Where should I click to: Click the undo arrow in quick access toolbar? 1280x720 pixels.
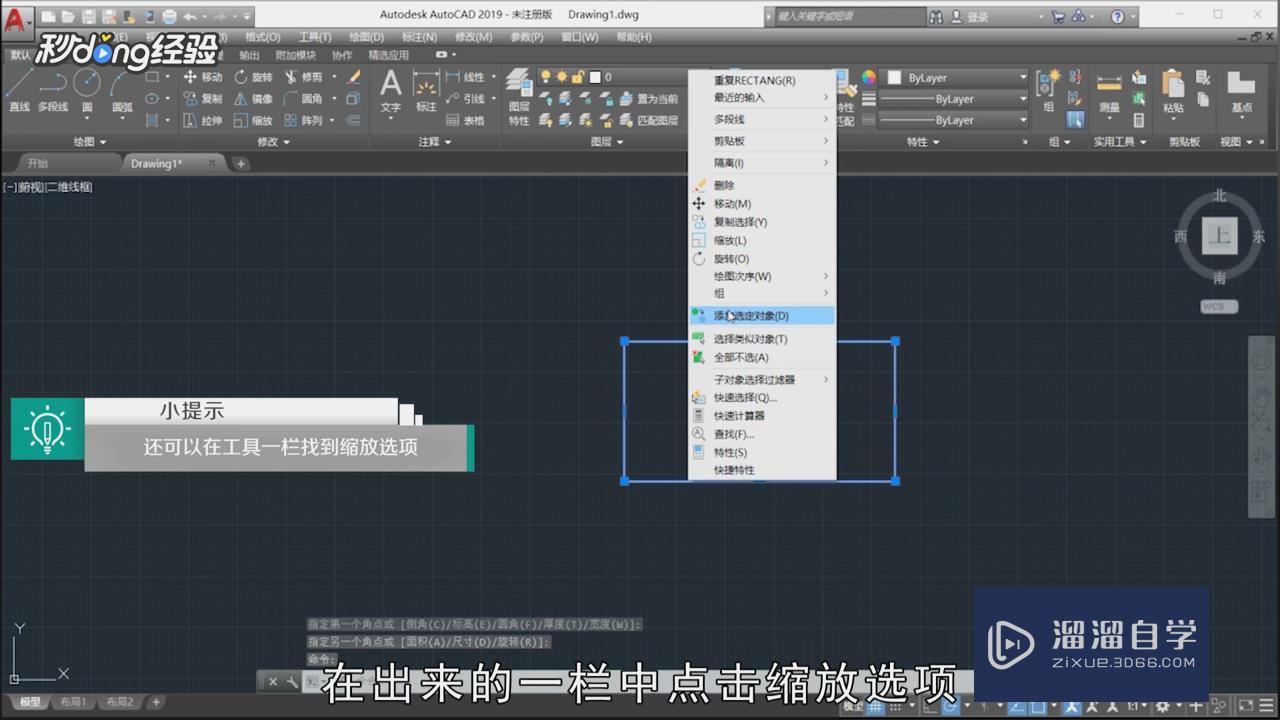pos(190,17)
